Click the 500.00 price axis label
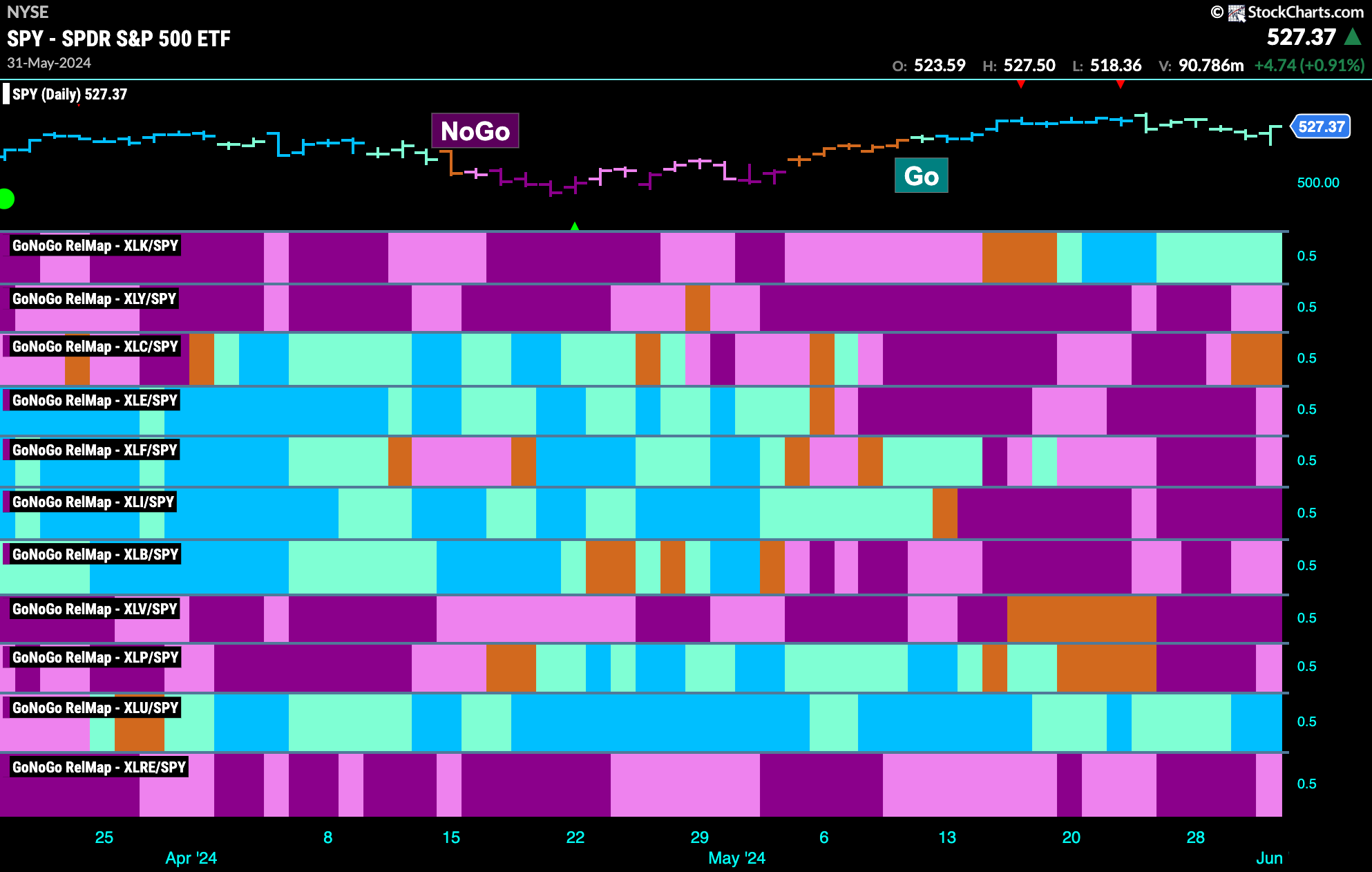The height and width of the screenshot is (872, 1372). tap(1318, 182)
